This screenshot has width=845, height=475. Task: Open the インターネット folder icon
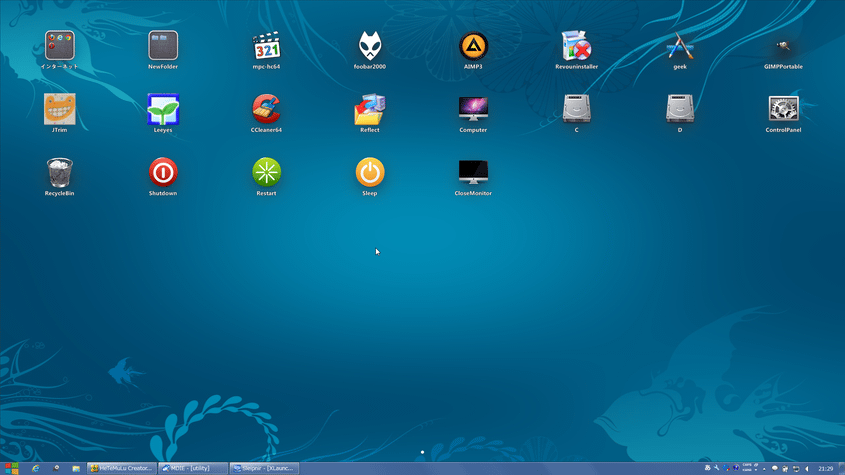[x=59, y=45]
